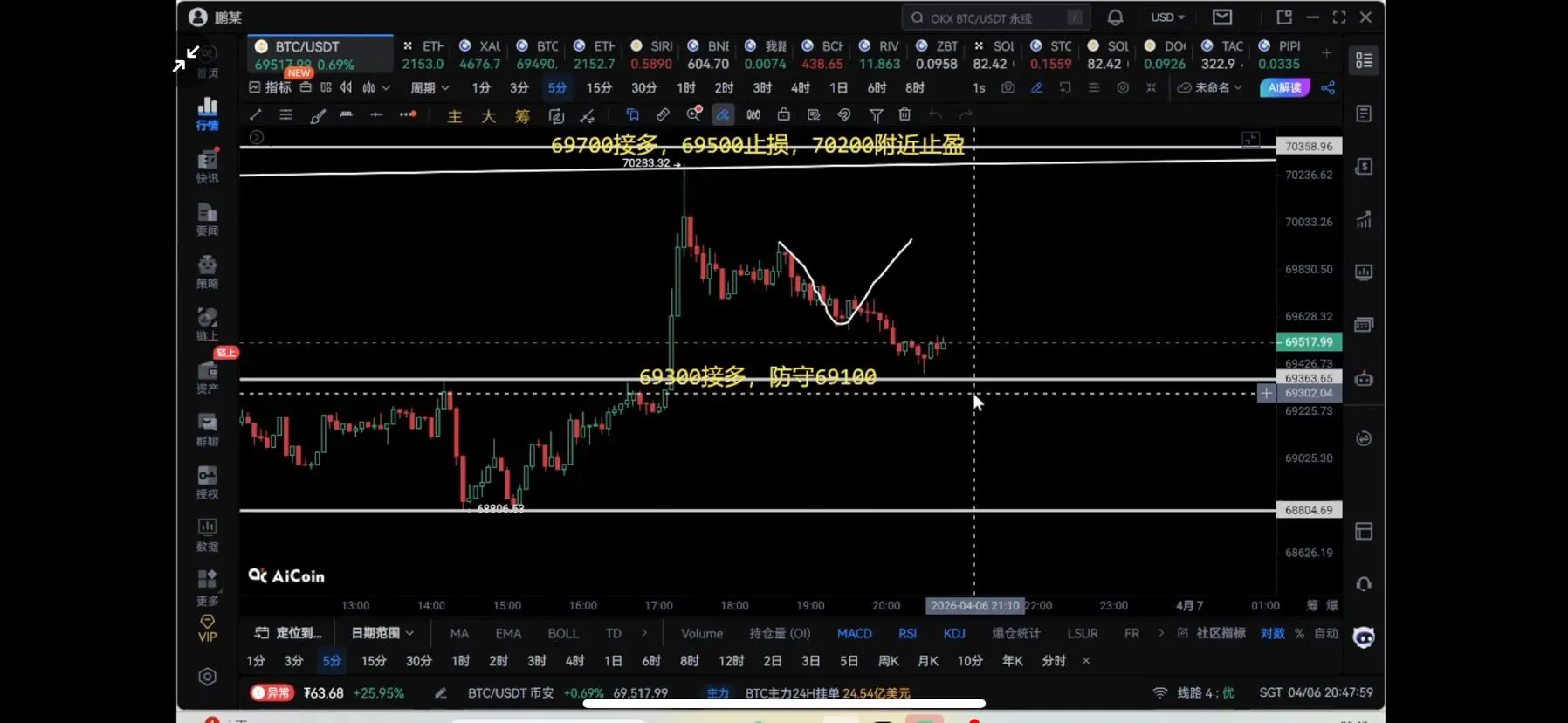This screenshot has height=723, width=1568.
Task: Switch to the XAU symbol tab at 4676.7
Action: (480, 54)
